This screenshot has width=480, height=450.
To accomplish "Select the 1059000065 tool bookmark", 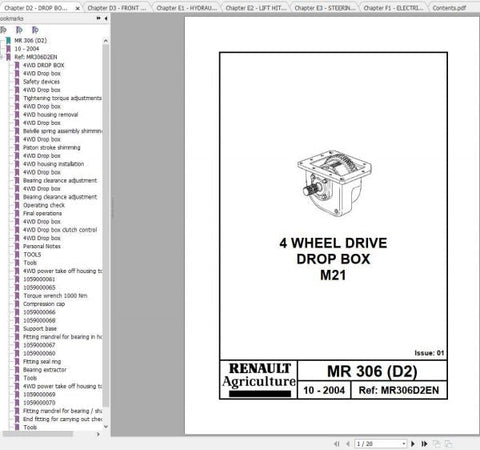I will (x=39, y=287).
